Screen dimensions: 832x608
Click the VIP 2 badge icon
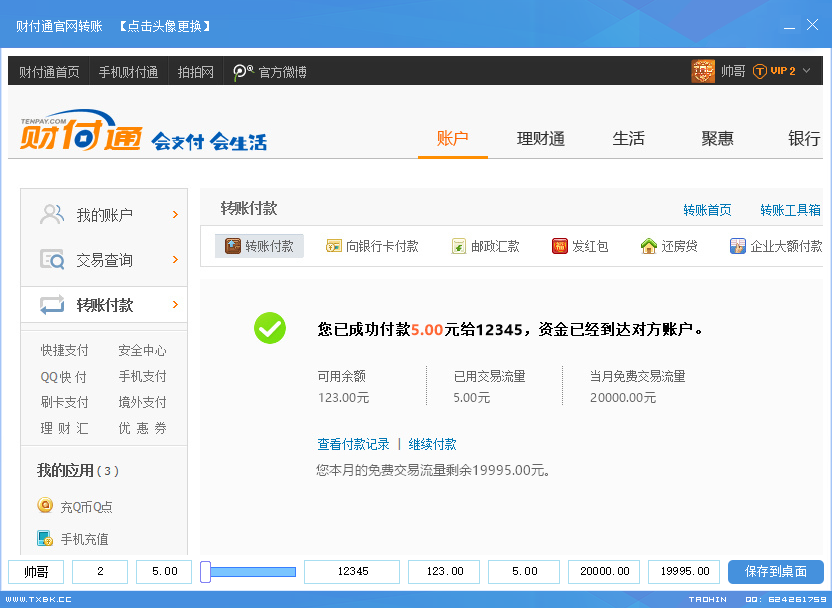pyautogui.click(x=760, y=71)
